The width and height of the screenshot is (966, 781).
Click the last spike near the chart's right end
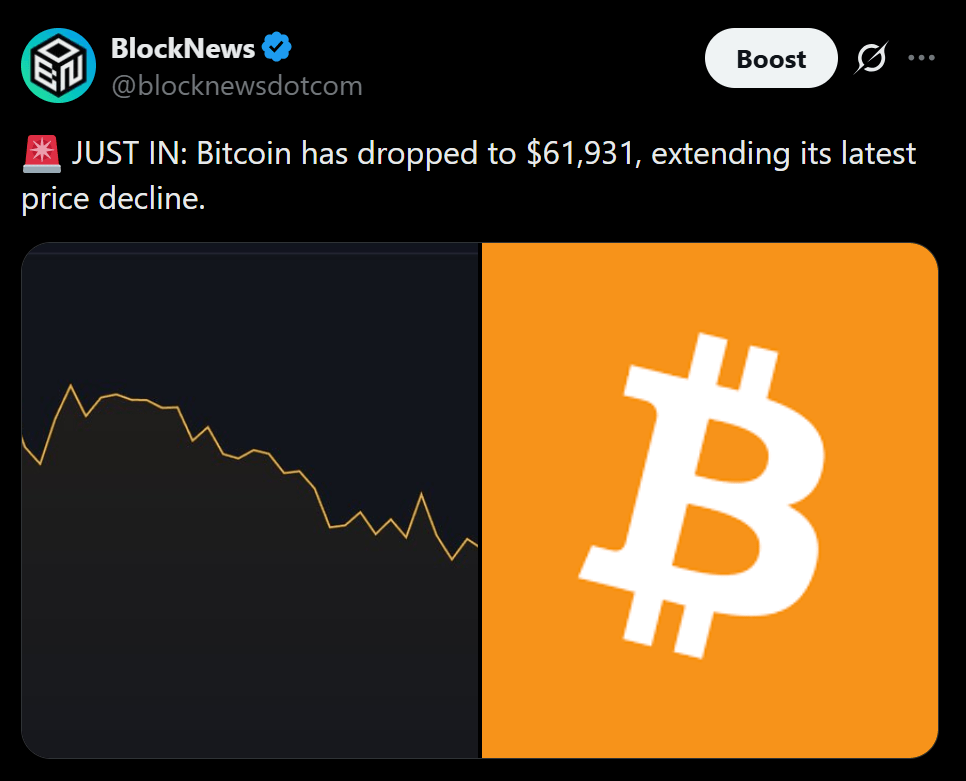pos(421,495)
